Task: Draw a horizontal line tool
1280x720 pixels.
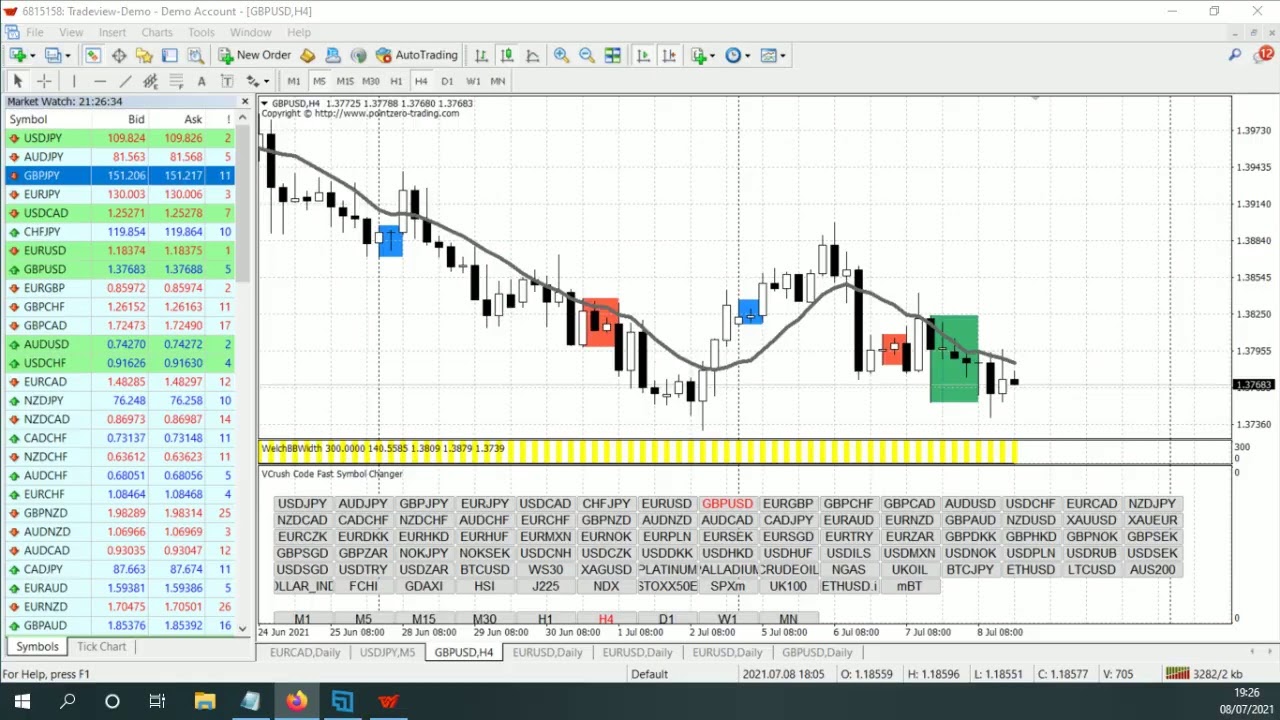Action: point(100,81)
